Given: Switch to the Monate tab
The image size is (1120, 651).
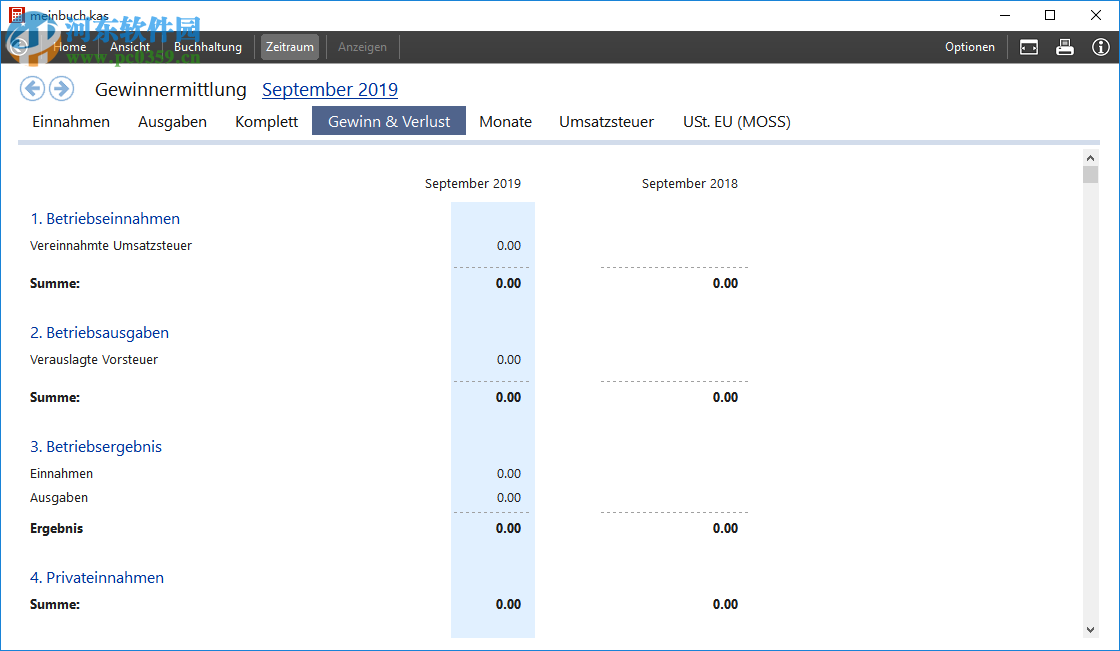Looking at the screenshot, I should 505,121.
